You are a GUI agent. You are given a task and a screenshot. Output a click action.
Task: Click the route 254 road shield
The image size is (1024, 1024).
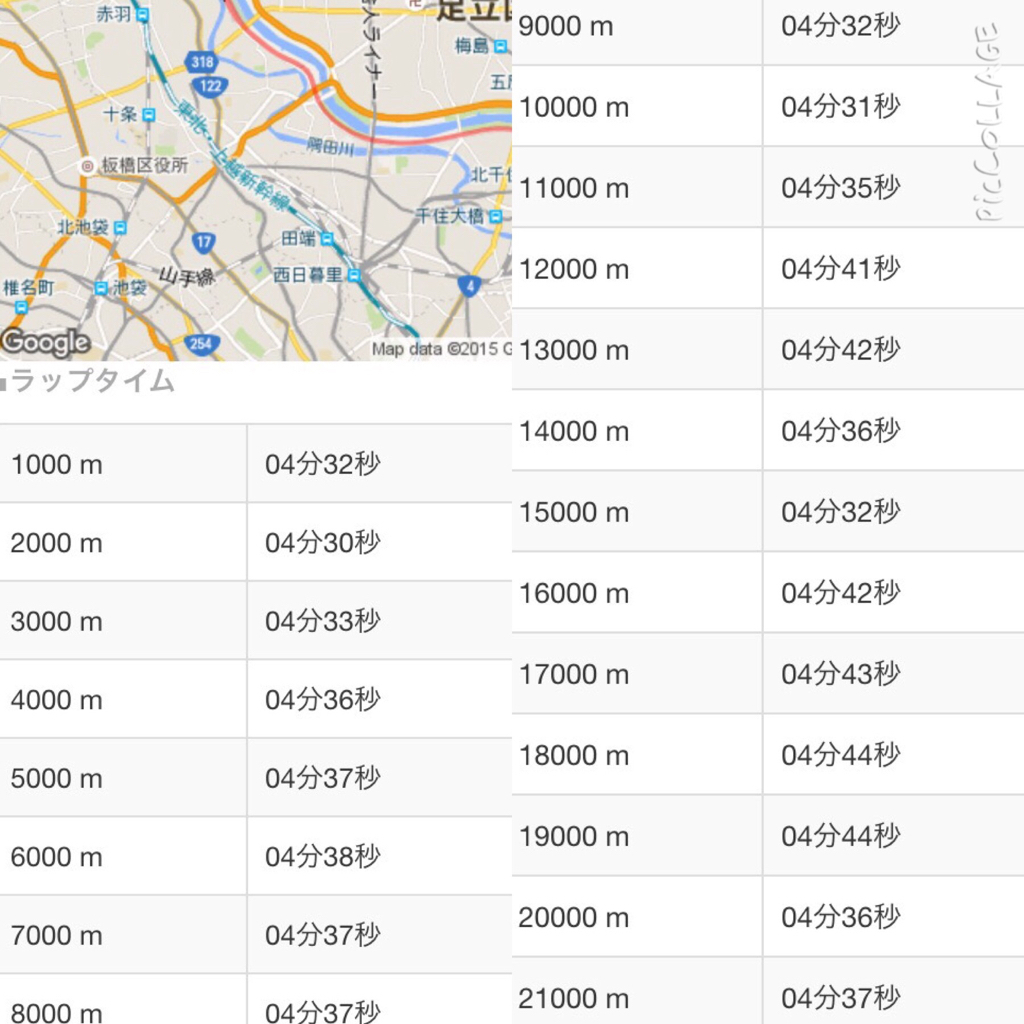click(200, 344)
